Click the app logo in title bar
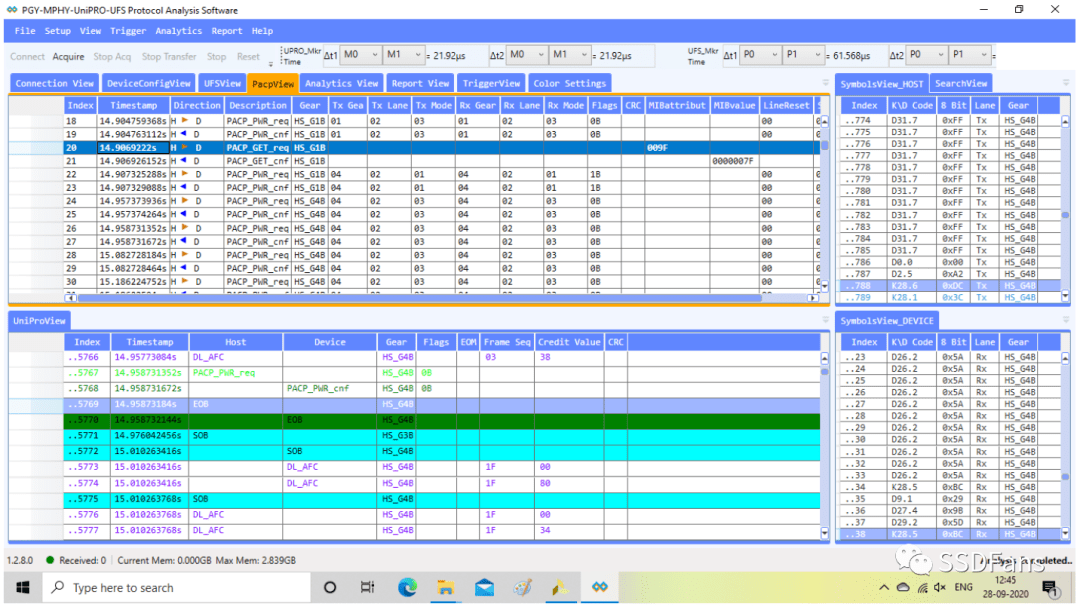 coord(12,10)
